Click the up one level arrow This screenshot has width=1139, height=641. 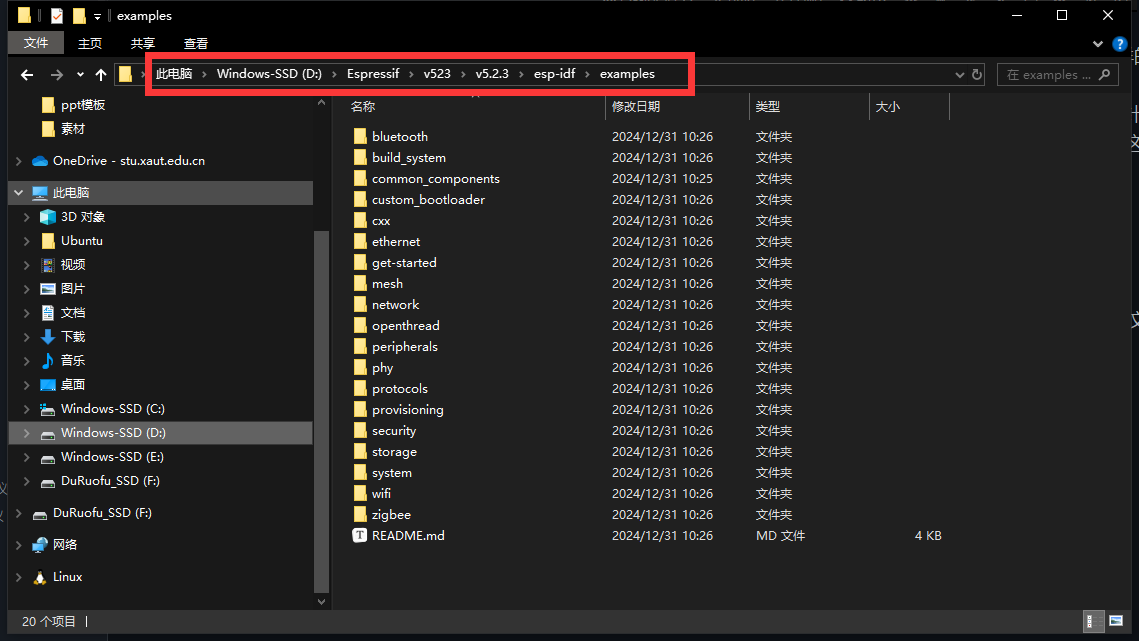(x=101, y=75)
